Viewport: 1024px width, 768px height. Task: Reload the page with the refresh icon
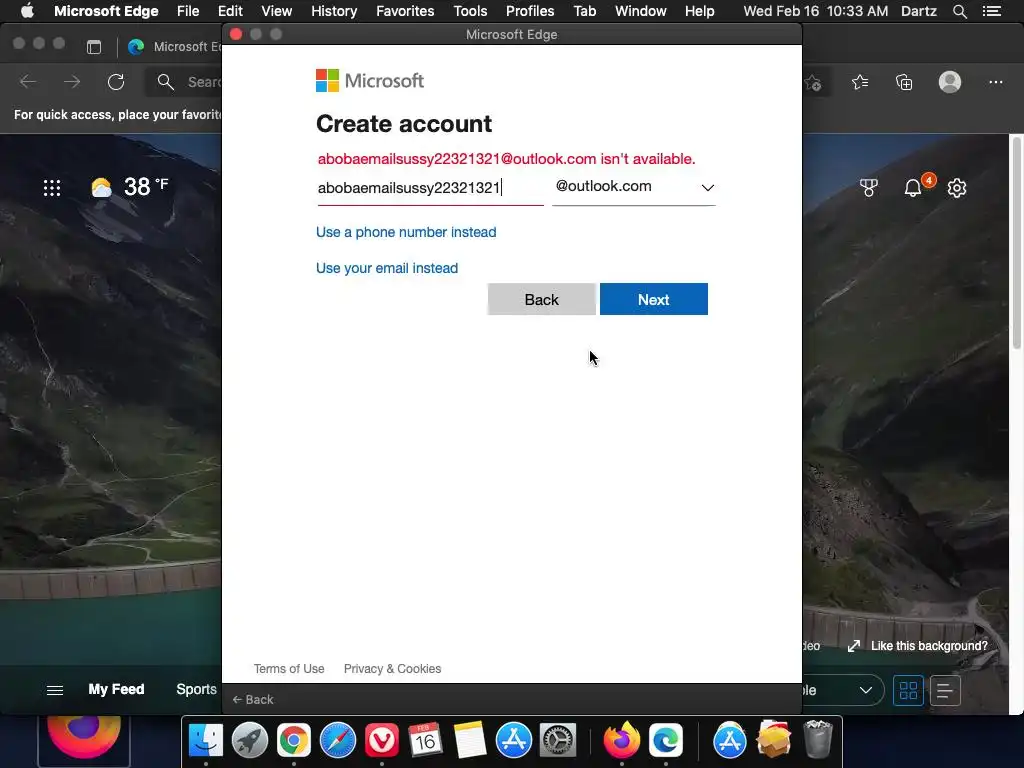point(116,82)
